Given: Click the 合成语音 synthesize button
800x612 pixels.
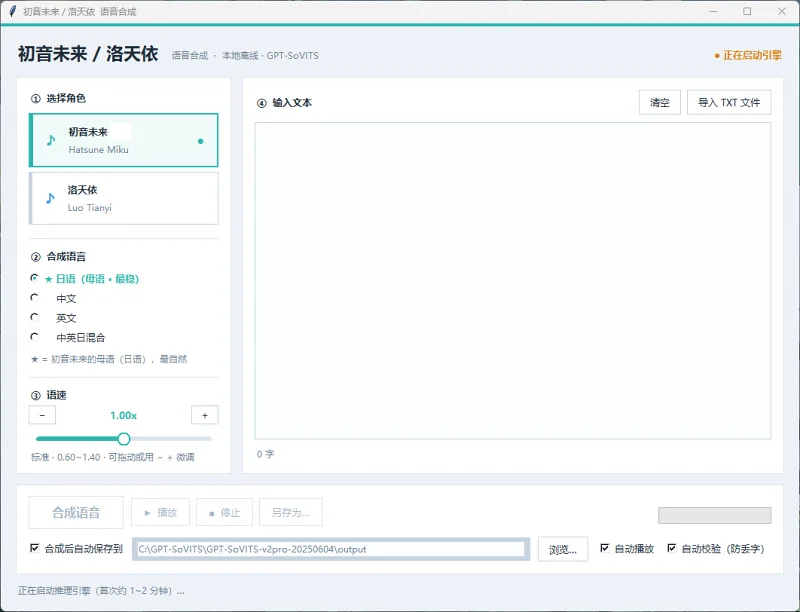Looking at the screenshot, I should (76, 513).
